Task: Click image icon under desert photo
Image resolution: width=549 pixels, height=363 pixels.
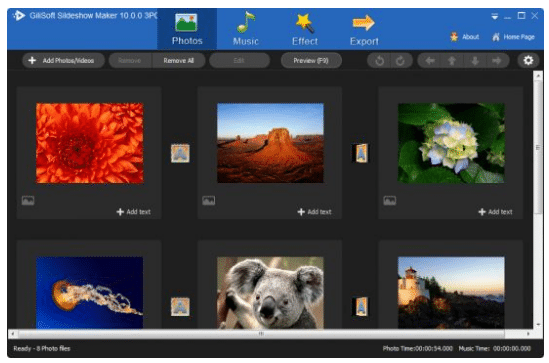Action: [x=209, y=201]
